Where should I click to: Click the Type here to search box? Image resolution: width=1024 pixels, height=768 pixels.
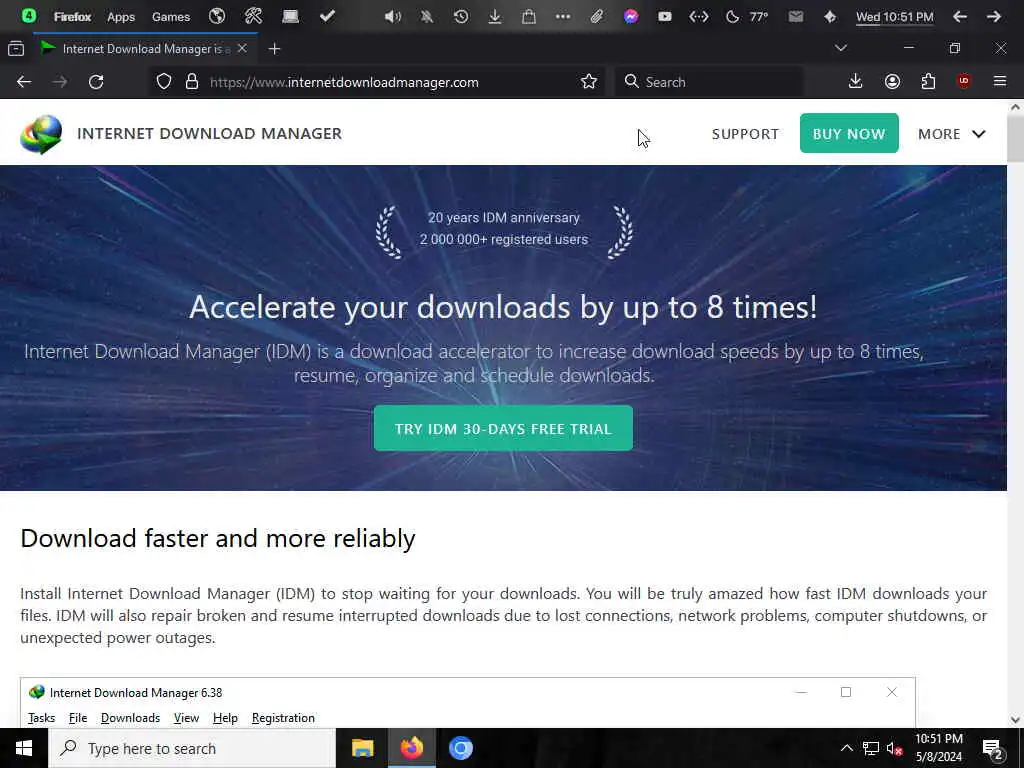pos(192,748)
